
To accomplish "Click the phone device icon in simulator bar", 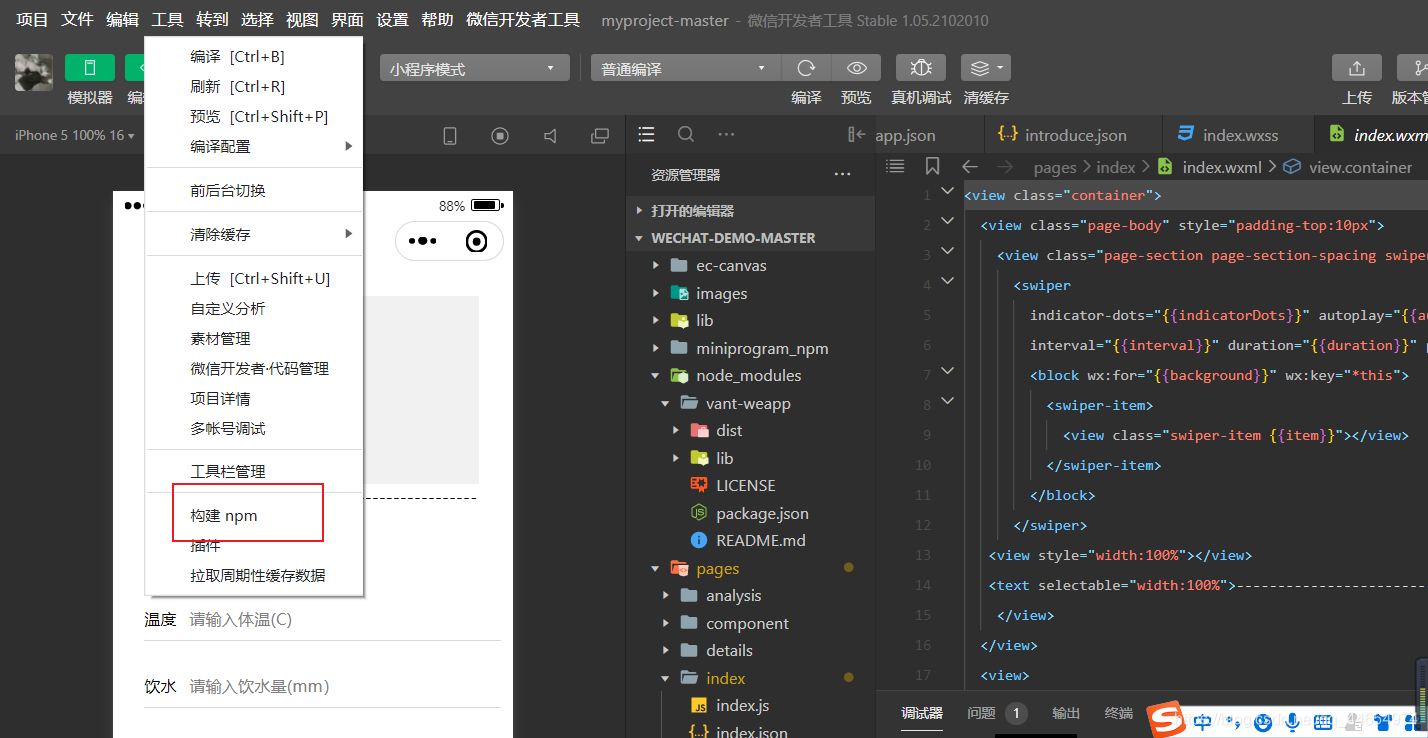I will [450, 136].
